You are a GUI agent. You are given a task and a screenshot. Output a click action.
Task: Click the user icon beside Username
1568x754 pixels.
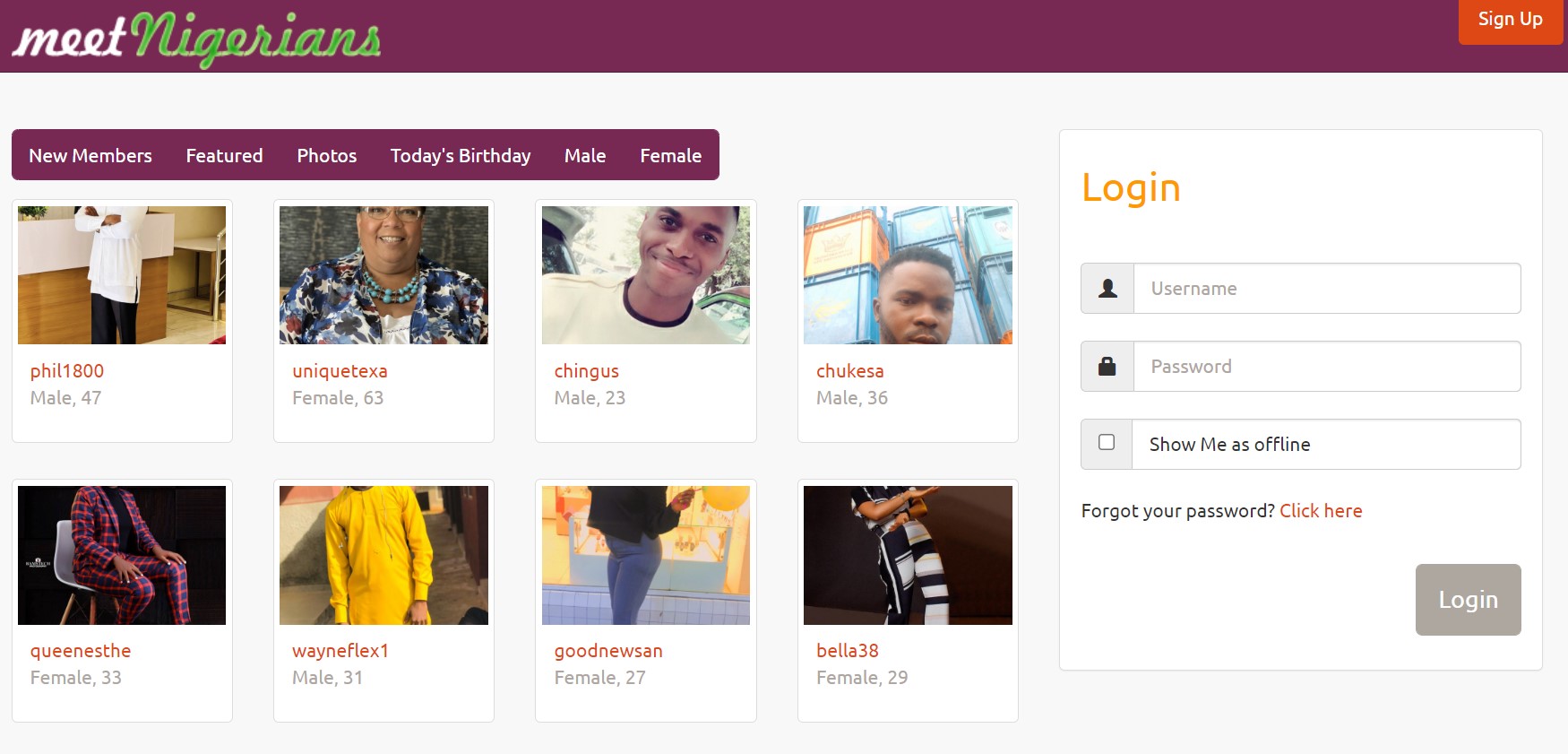[1107, 289]
